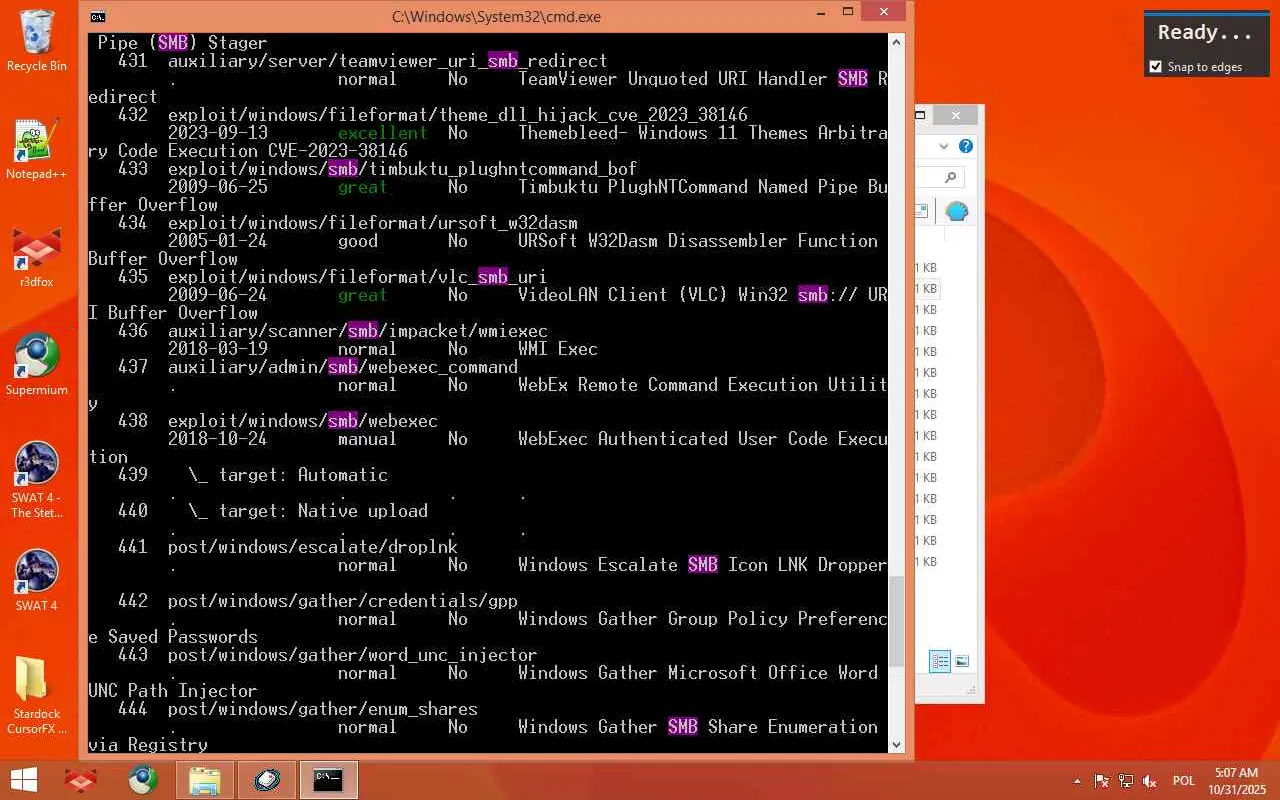Click the cmd vertical scrollbar thumb
The width and height of the screenshot is (1280, 800).
[x=896, y=622]
